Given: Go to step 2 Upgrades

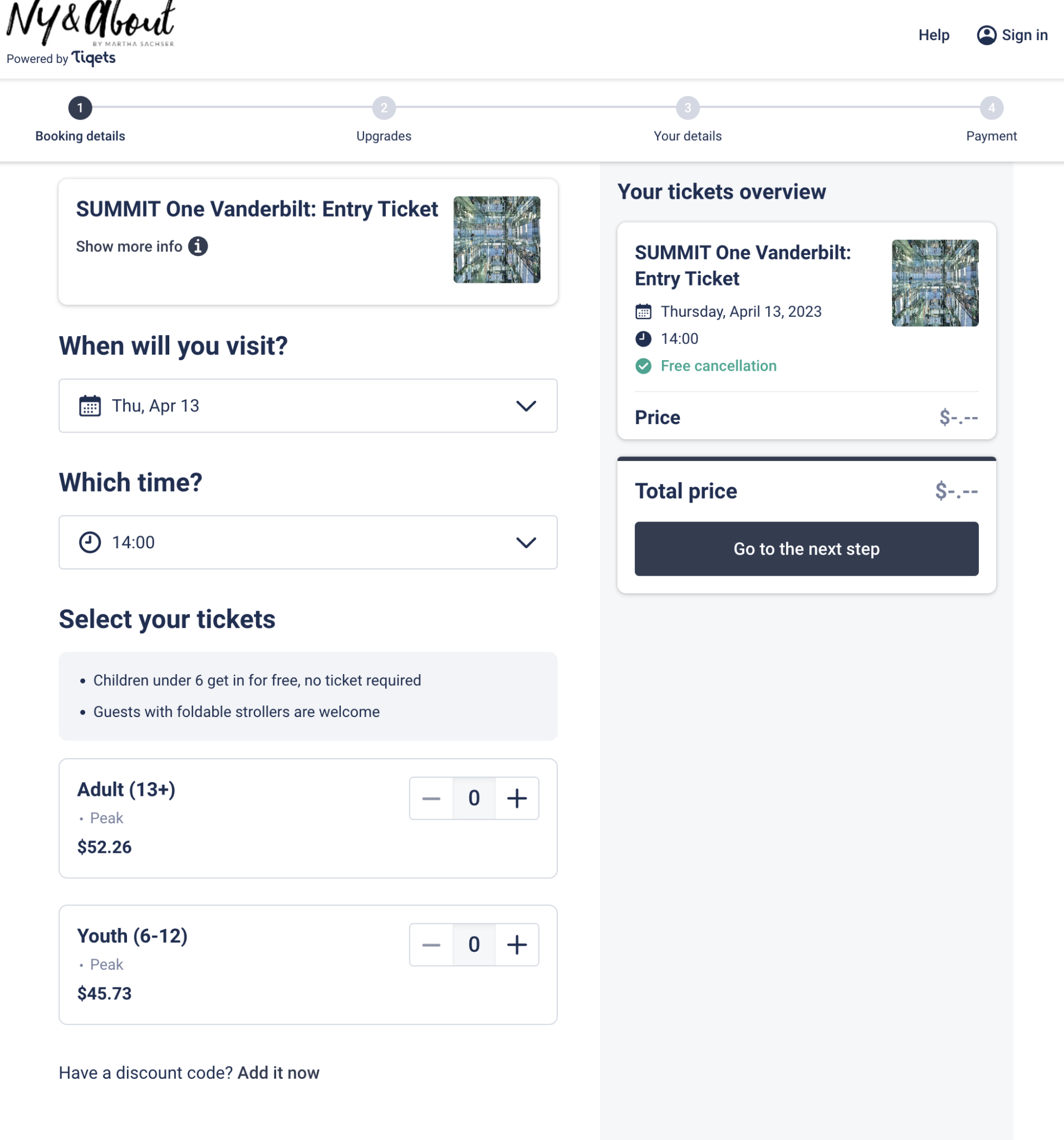Looking at the screenshot, I should pyautogui.click(x=384, y=108).
